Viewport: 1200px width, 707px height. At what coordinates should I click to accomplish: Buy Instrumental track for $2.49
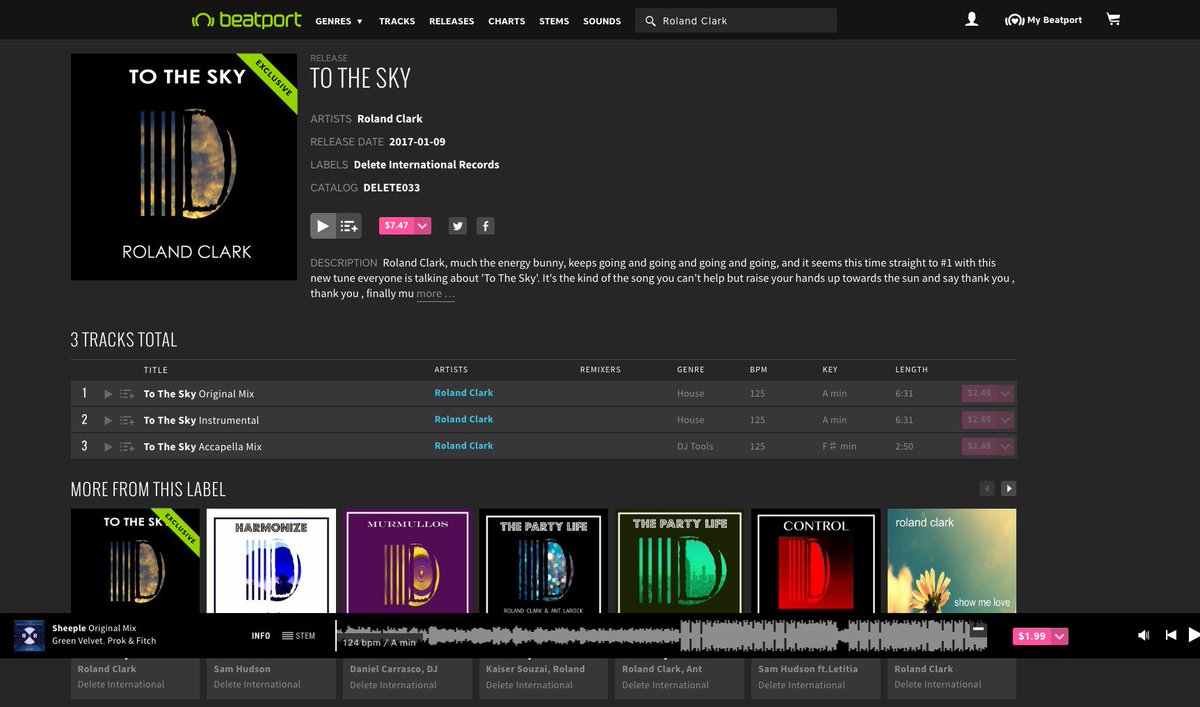click(x=979, y=420)
